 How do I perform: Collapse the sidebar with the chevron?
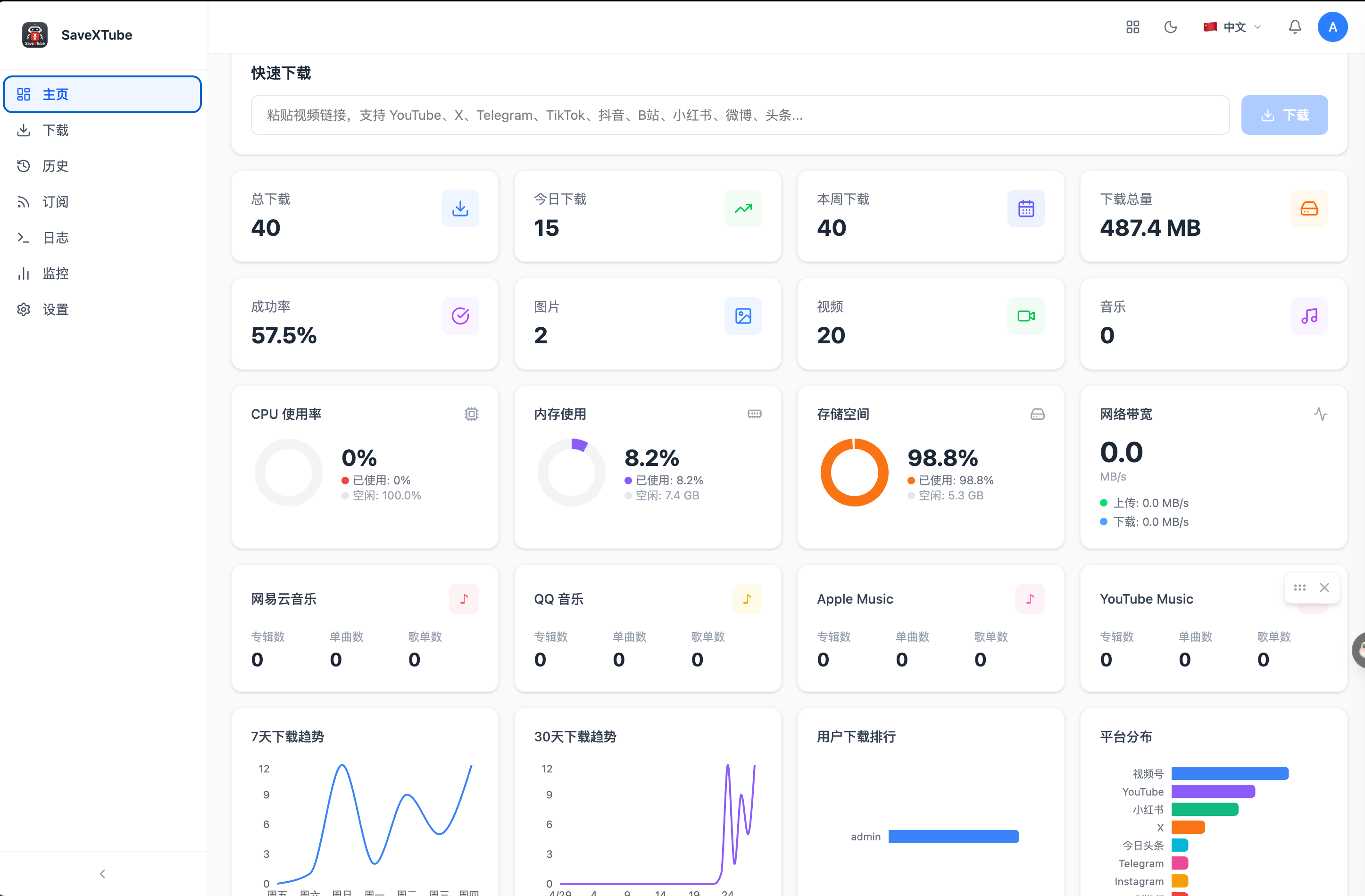(x=103, y=874)
